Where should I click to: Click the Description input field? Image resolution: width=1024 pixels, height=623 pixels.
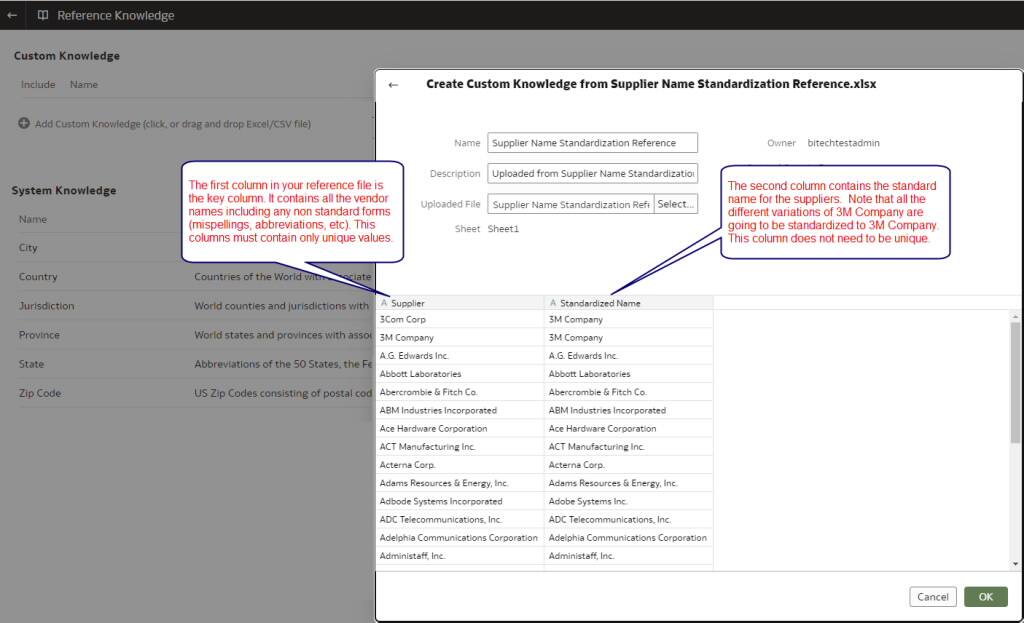pos(592,173)
